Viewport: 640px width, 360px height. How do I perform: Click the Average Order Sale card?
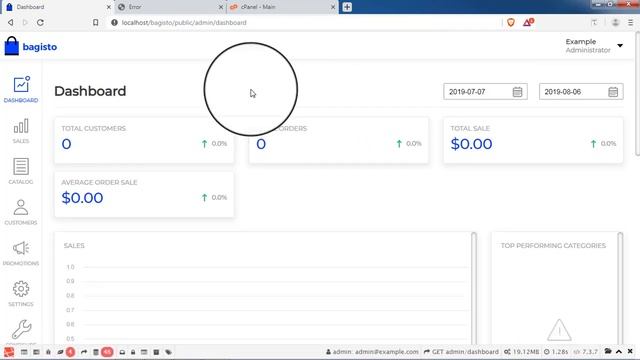pos(144,194)
